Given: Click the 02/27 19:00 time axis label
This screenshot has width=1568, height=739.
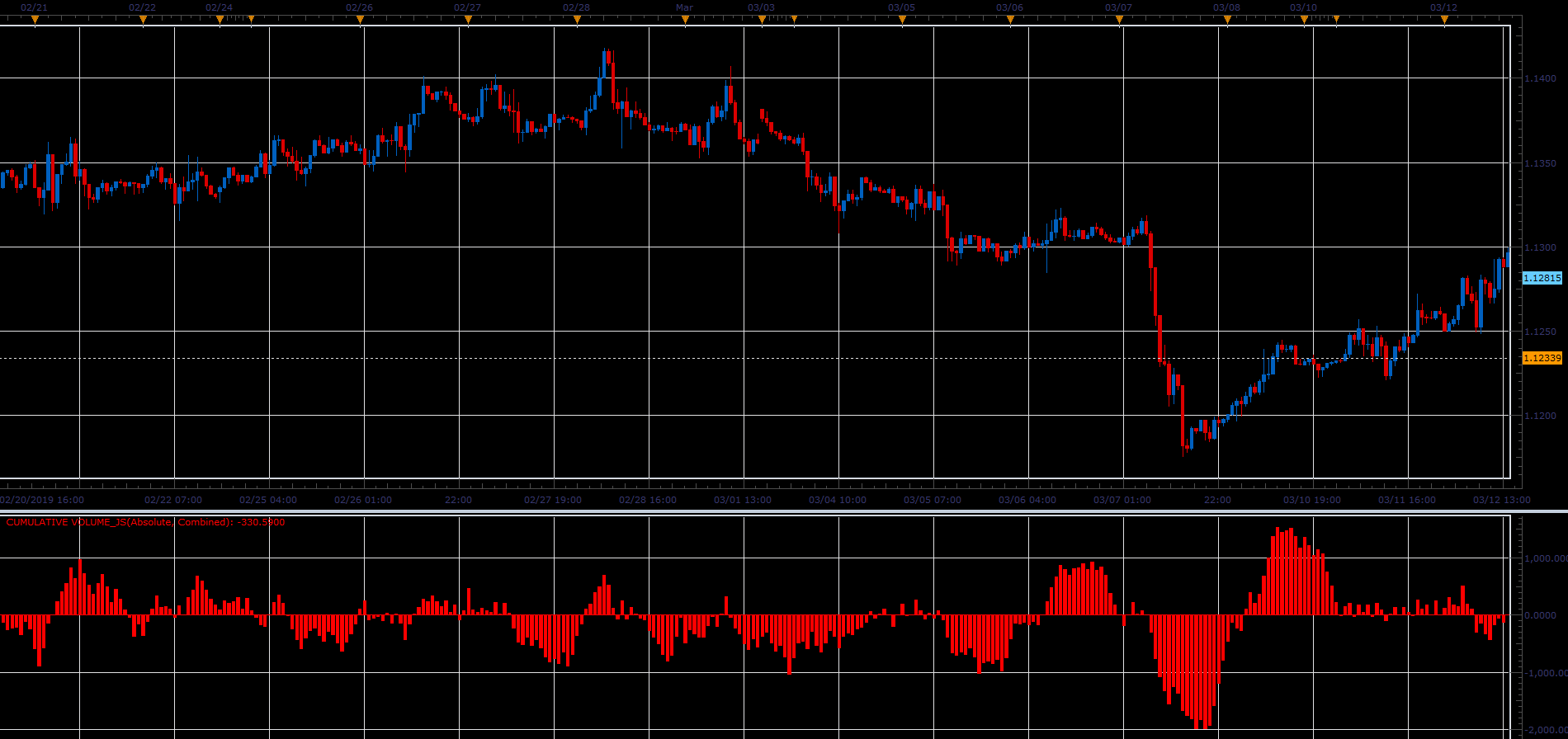Looking at the screenshot, I should pyautogui.click(x=553, y=500).
